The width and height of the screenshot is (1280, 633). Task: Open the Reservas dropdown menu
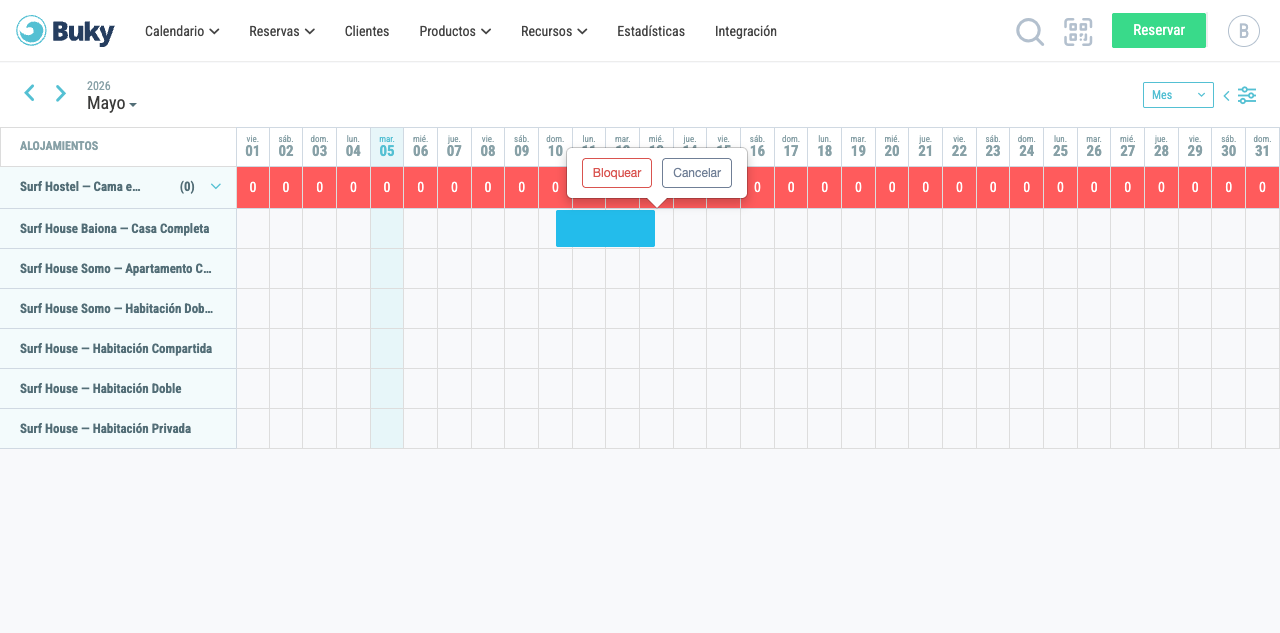point(282,31)
